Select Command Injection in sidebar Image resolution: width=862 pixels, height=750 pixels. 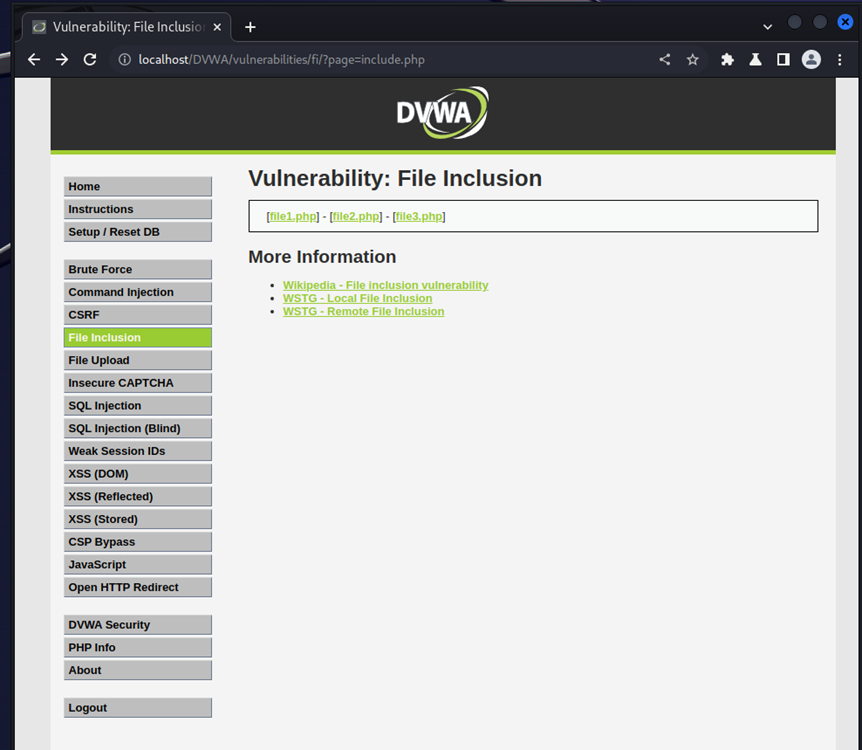coord(137,292)
